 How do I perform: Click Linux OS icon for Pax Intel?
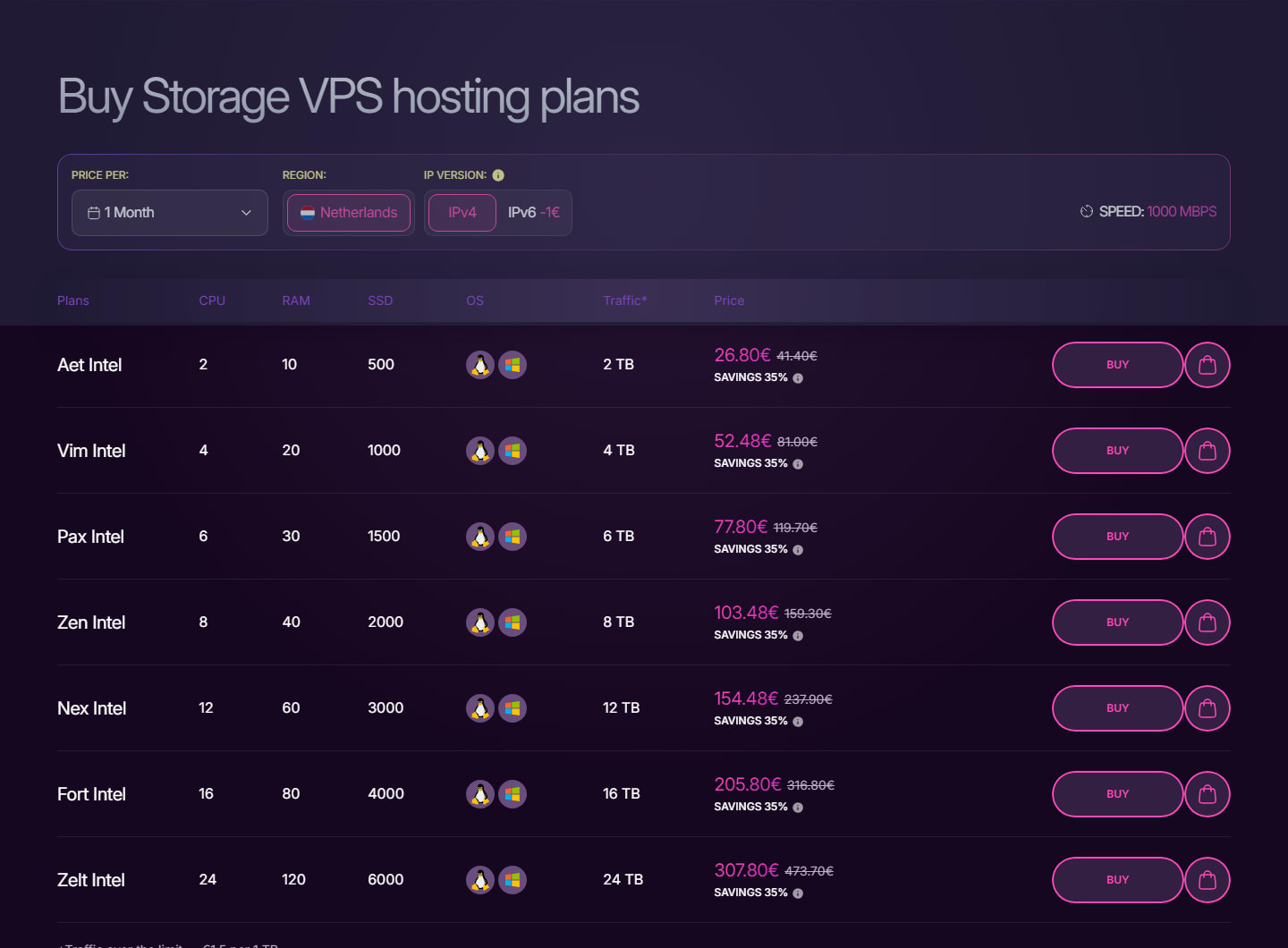pyautogui.click(x=480, y=537)
